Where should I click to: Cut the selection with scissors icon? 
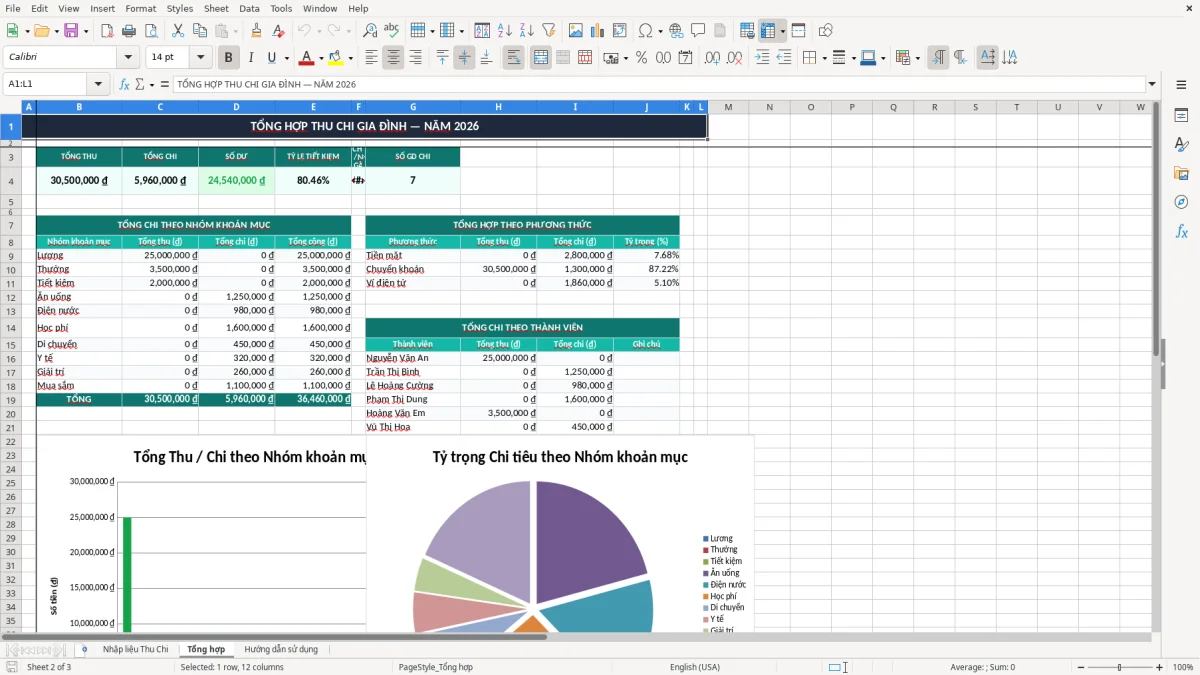178,31
